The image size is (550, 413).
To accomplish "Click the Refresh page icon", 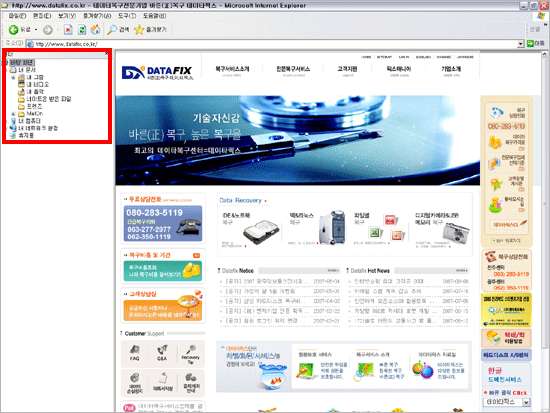I will point(82,30).
